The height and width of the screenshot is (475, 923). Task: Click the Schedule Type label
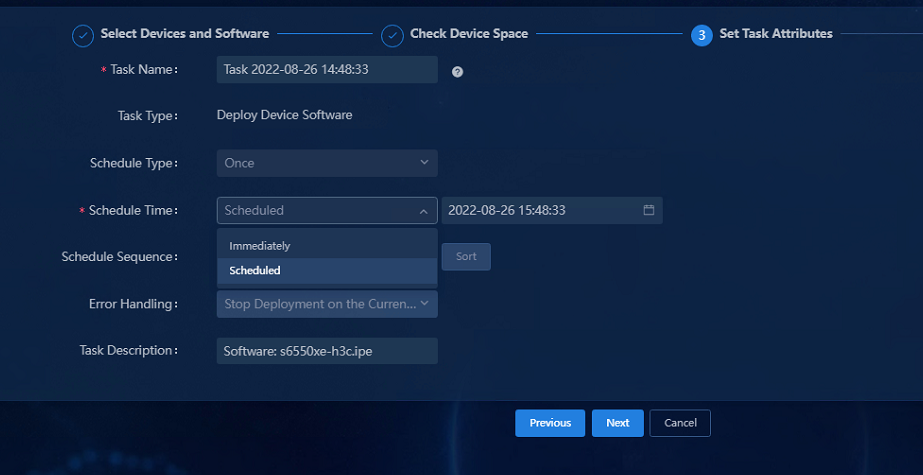tap(134, 163)
